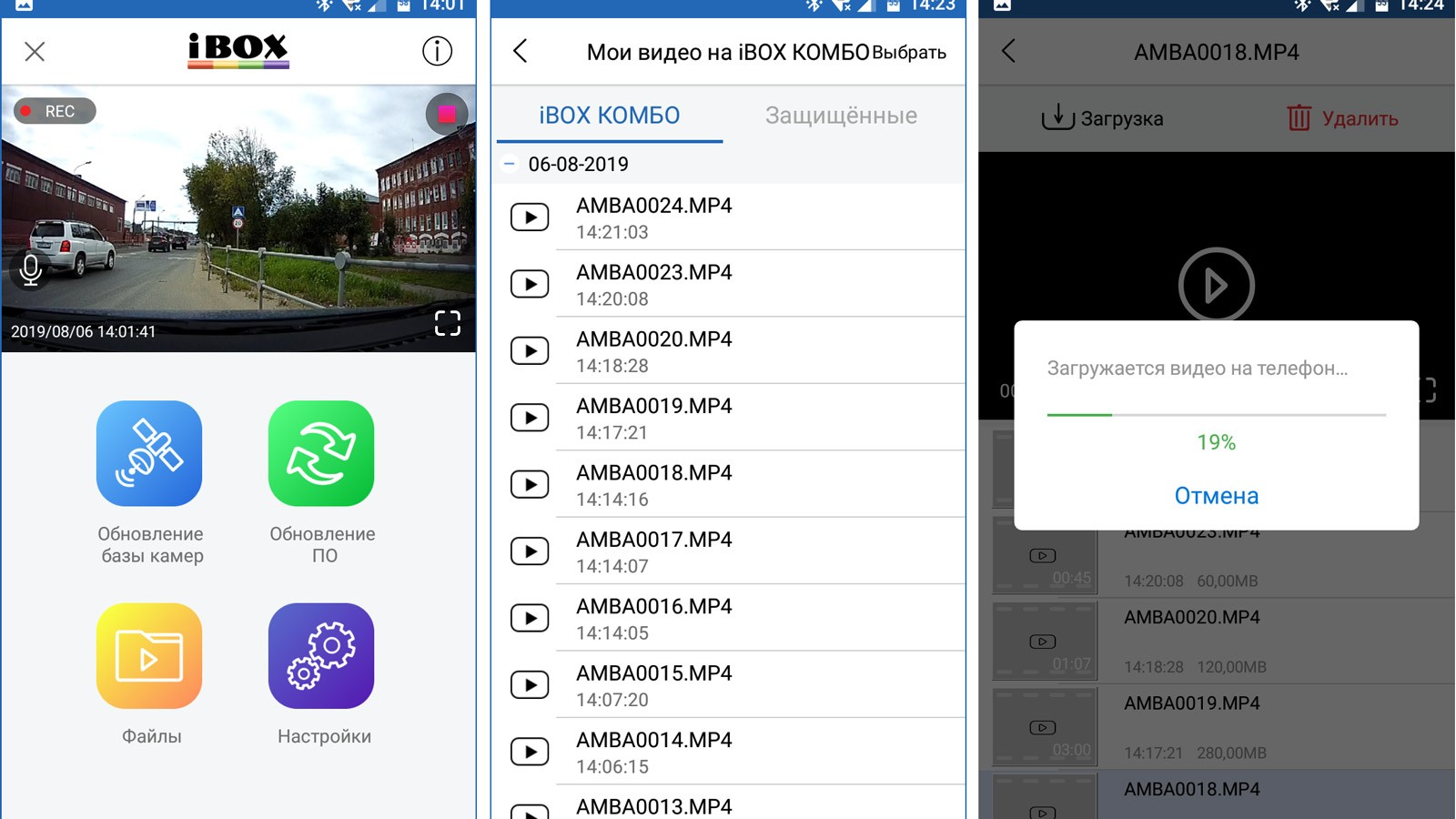Open the Файлы files section
The image size is (1456, 819).
pyautogui.click(x=149, y=674)
